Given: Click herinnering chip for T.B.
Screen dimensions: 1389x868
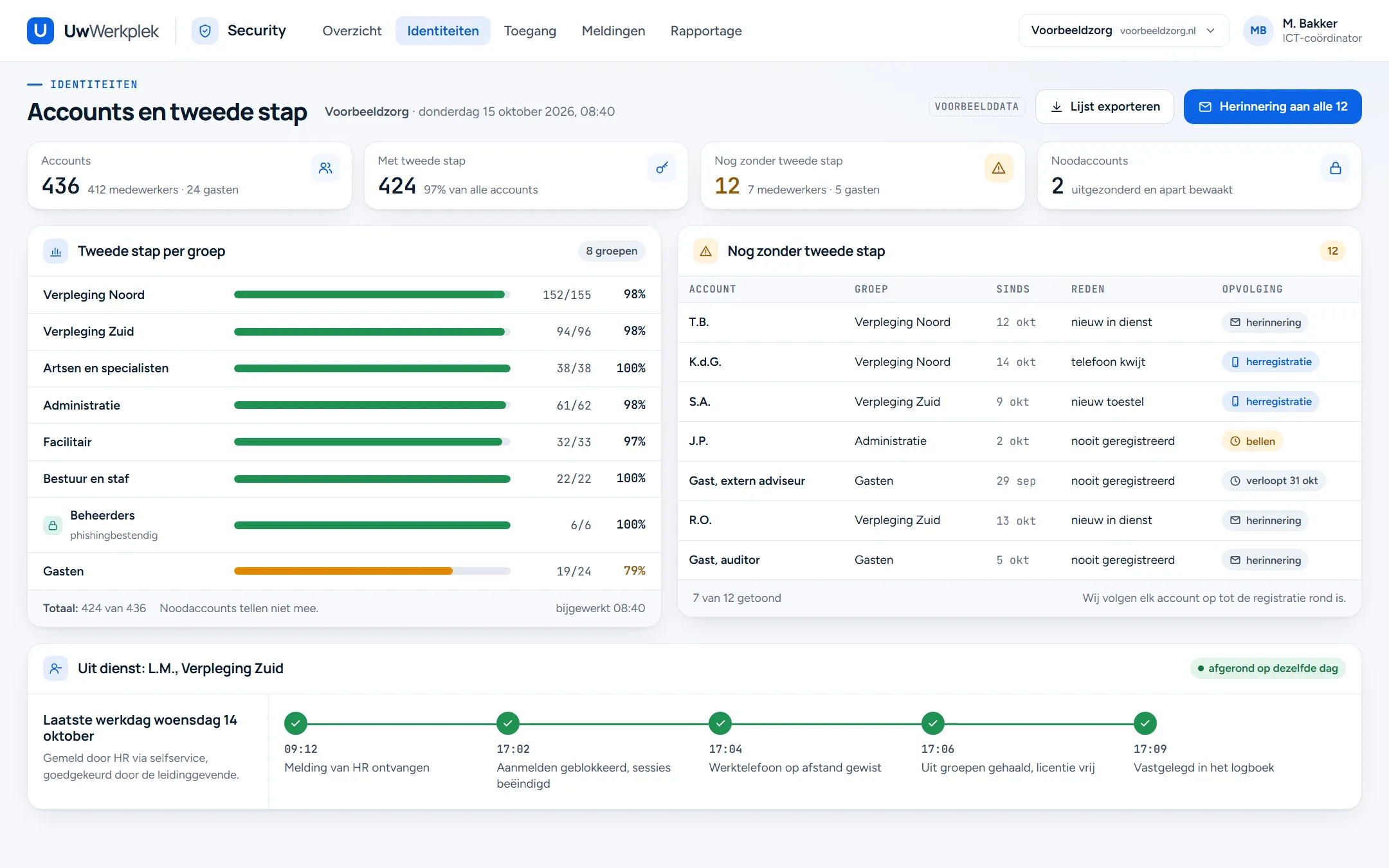Looking at the screenshot, I should (x=1265, y=322).
